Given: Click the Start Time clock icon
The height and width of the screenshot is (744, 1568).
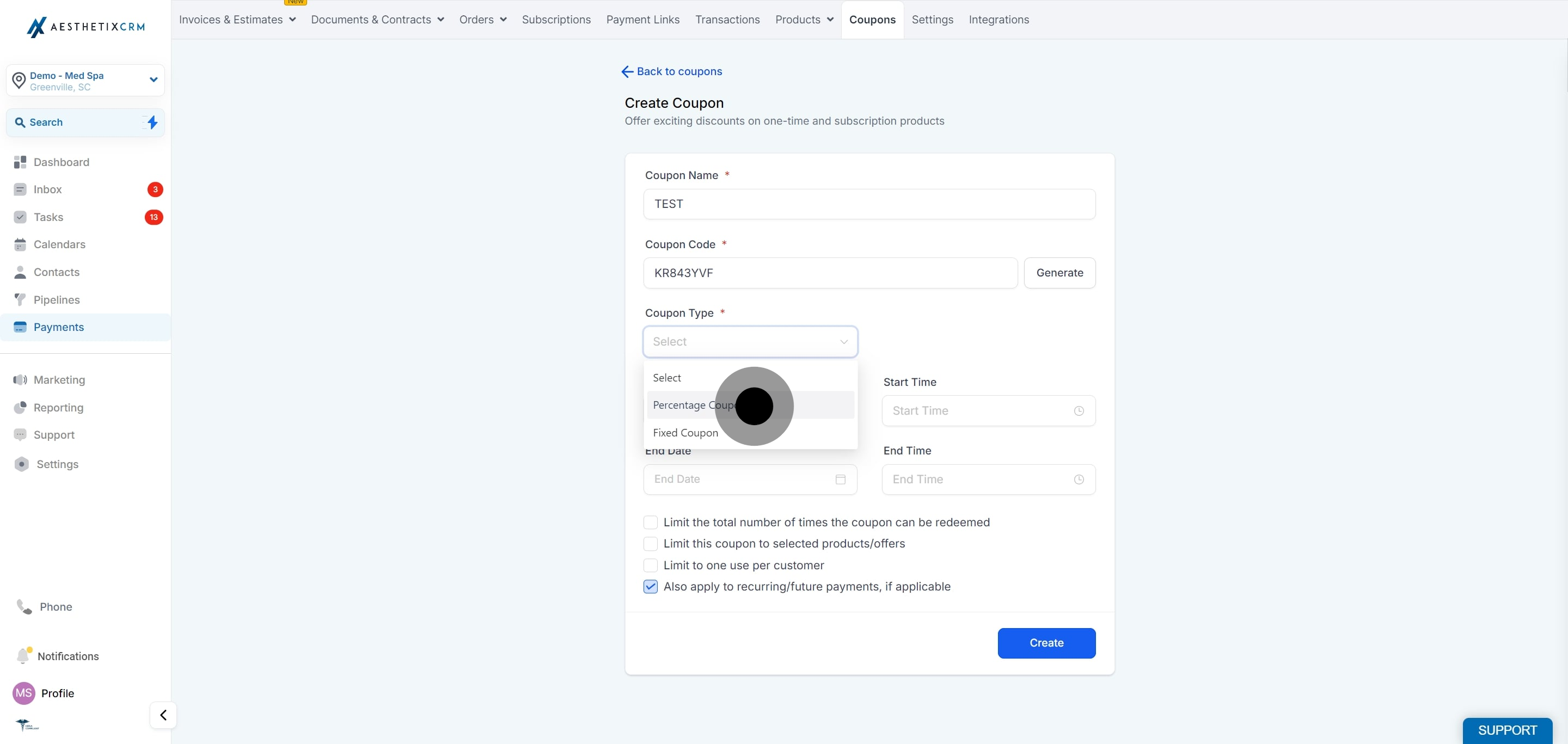Looking at the screenshot, I should 1079,411.
